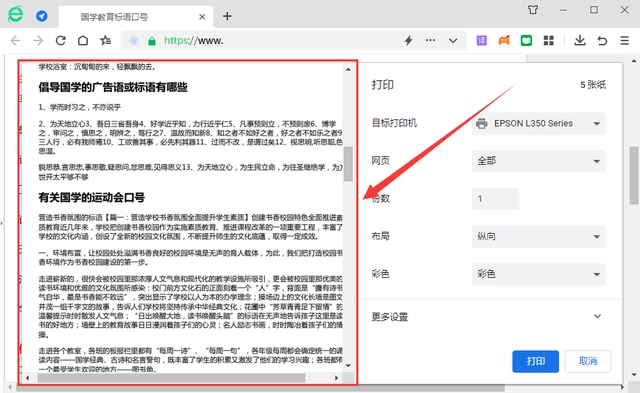The width and height of the screenshot is (640, 393).
Task: Click the copies number field showing 1
Action: click(495, 199)
